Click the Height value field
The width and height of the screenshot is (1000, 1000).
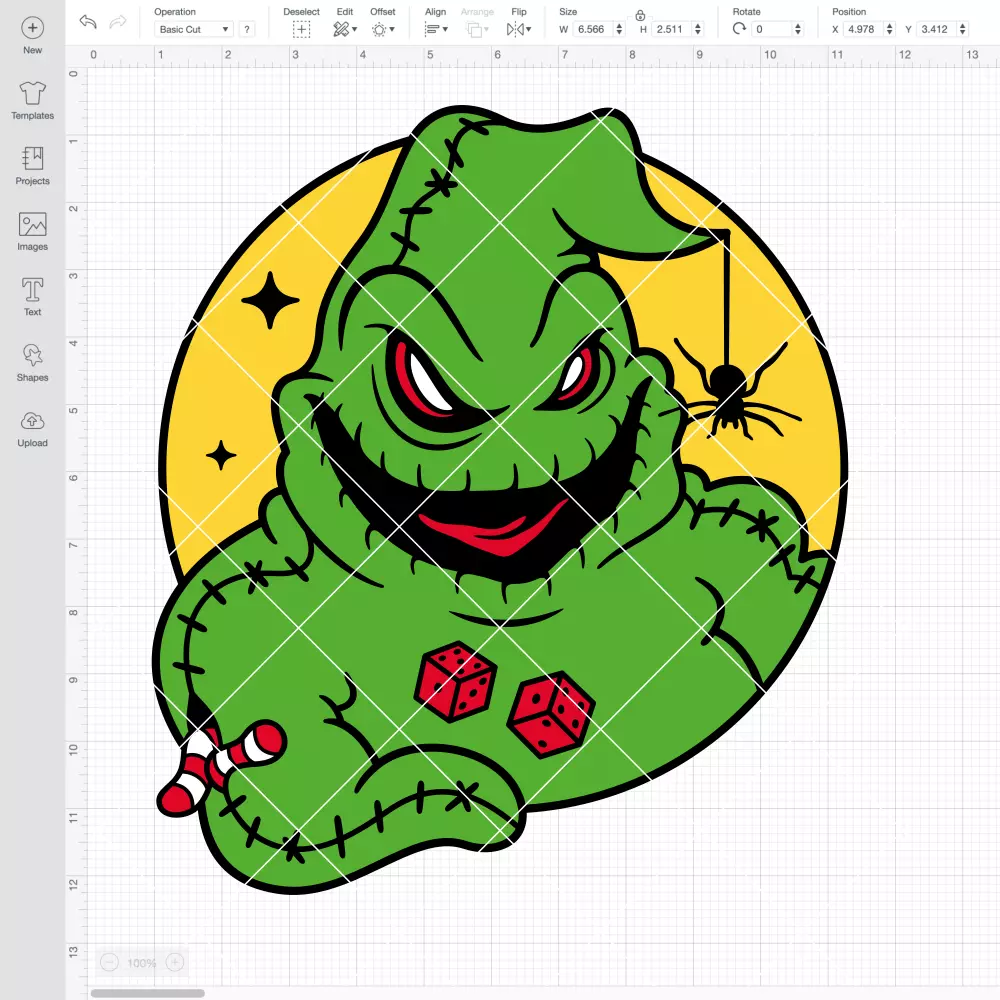pos(670,29)
